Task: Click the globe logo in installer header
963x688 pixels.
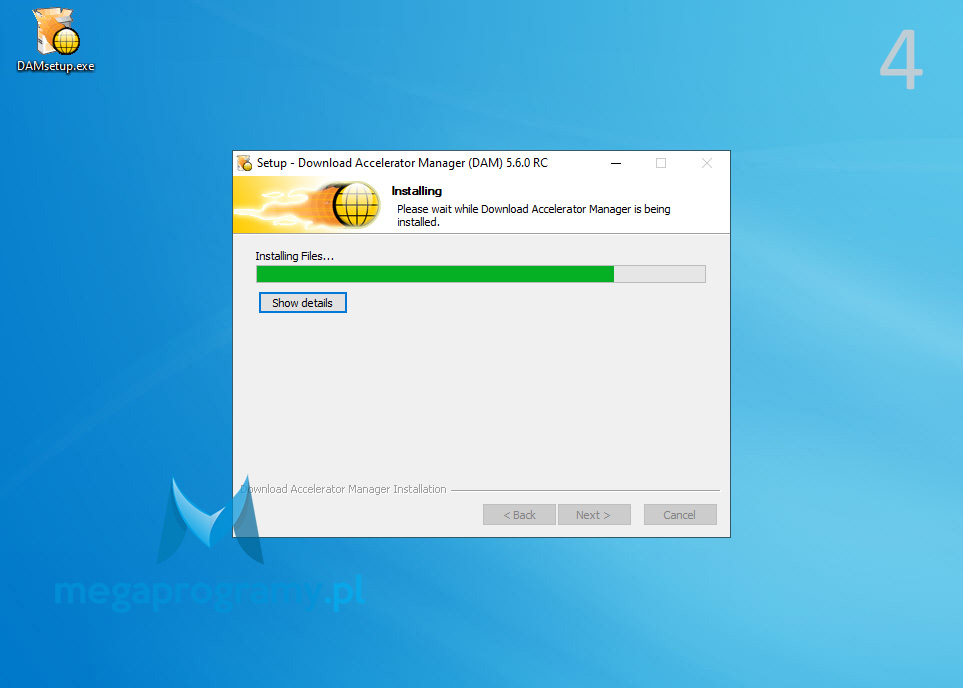Action: (x=356, y=205)
